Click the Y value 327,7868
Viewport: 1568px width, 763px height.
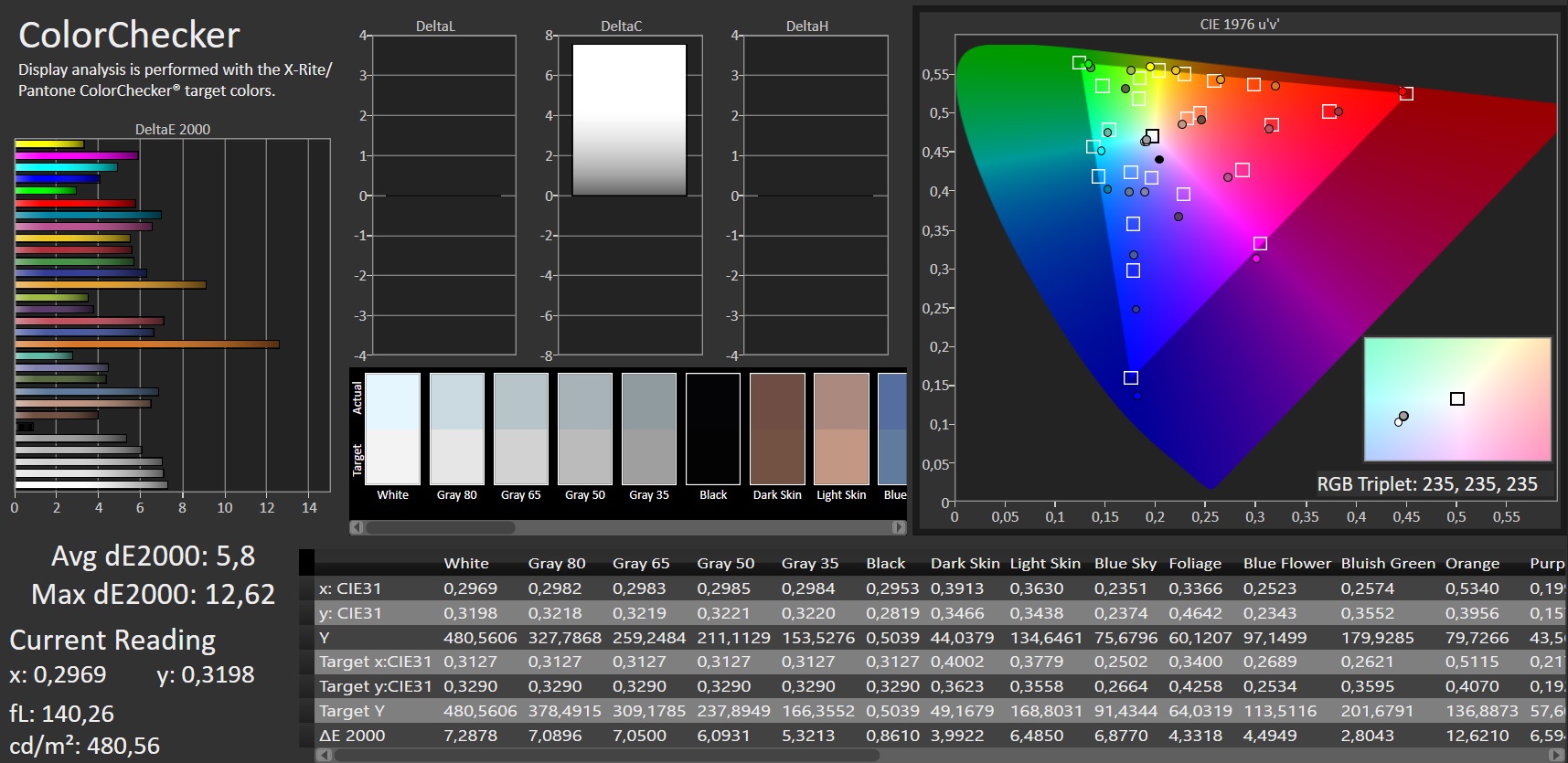tap(564, 638)
